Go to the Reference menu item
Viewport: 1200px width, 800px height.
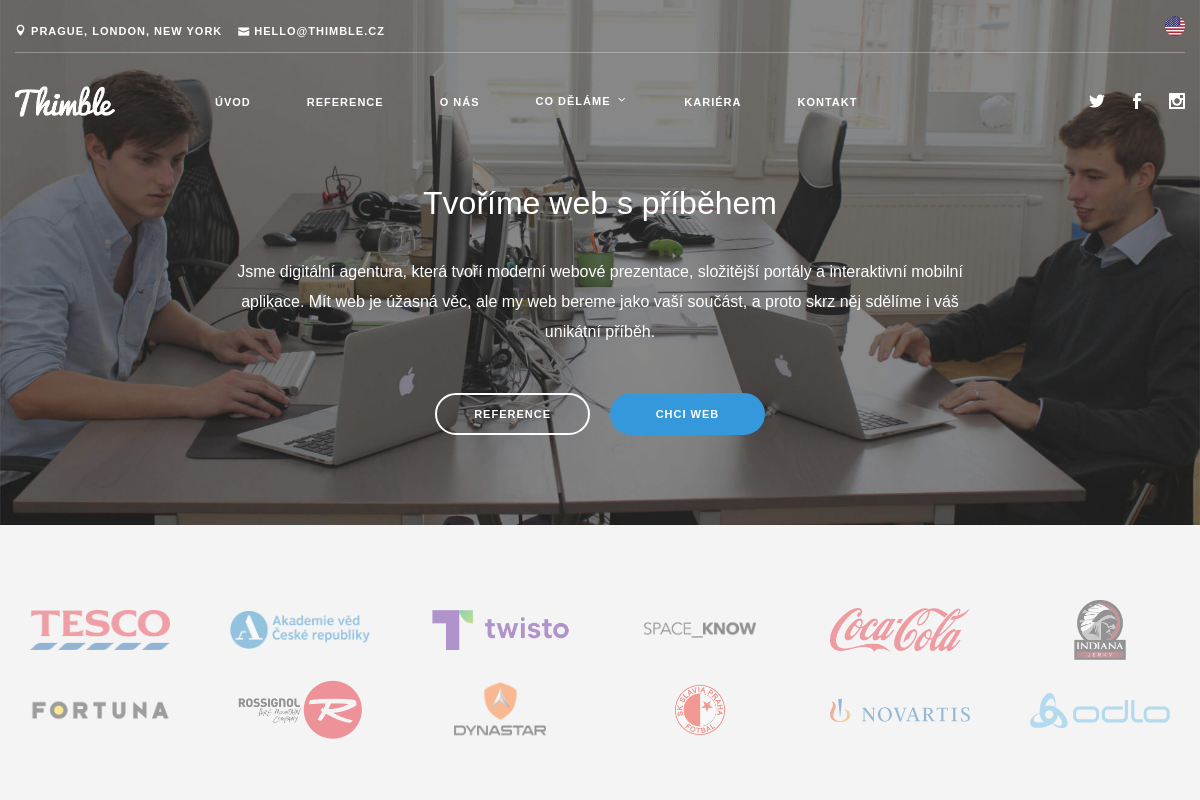click(345, 102)
